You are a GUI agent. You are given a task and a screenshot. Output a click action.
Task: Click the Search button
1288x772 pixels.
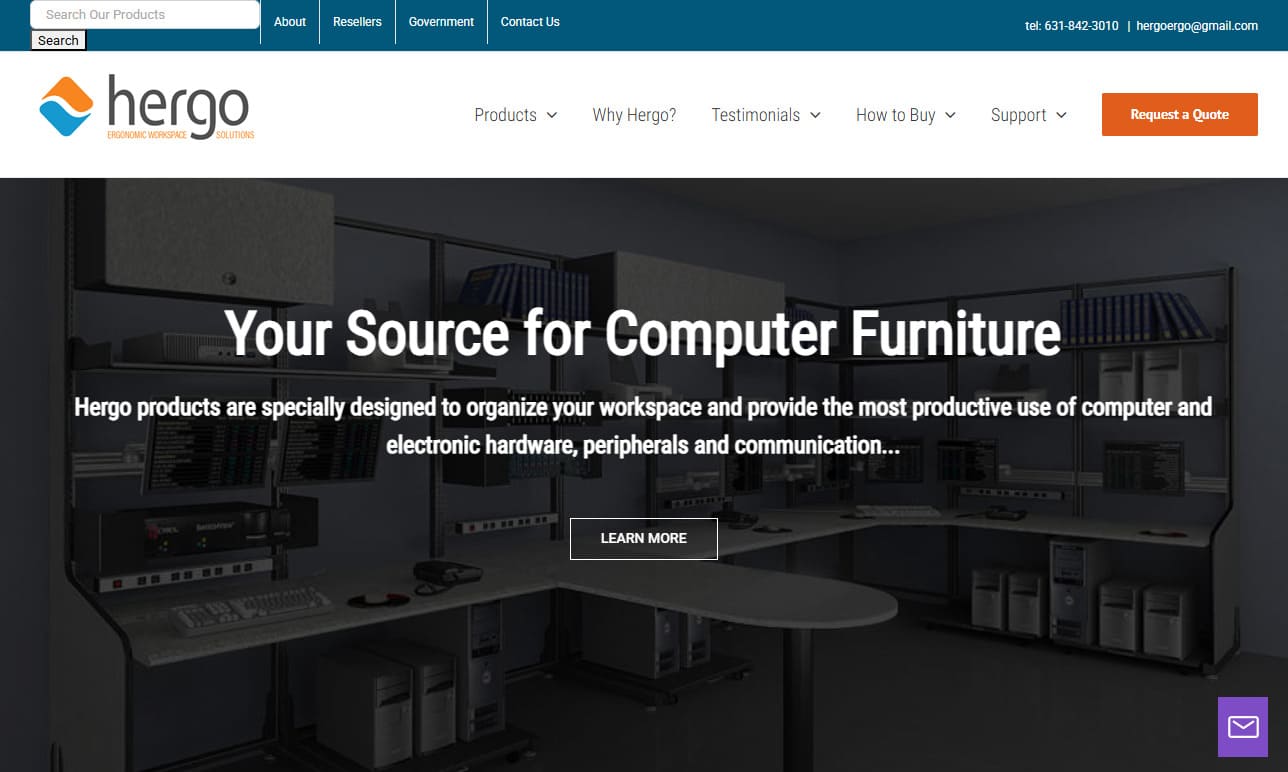[x=57, y=40]
